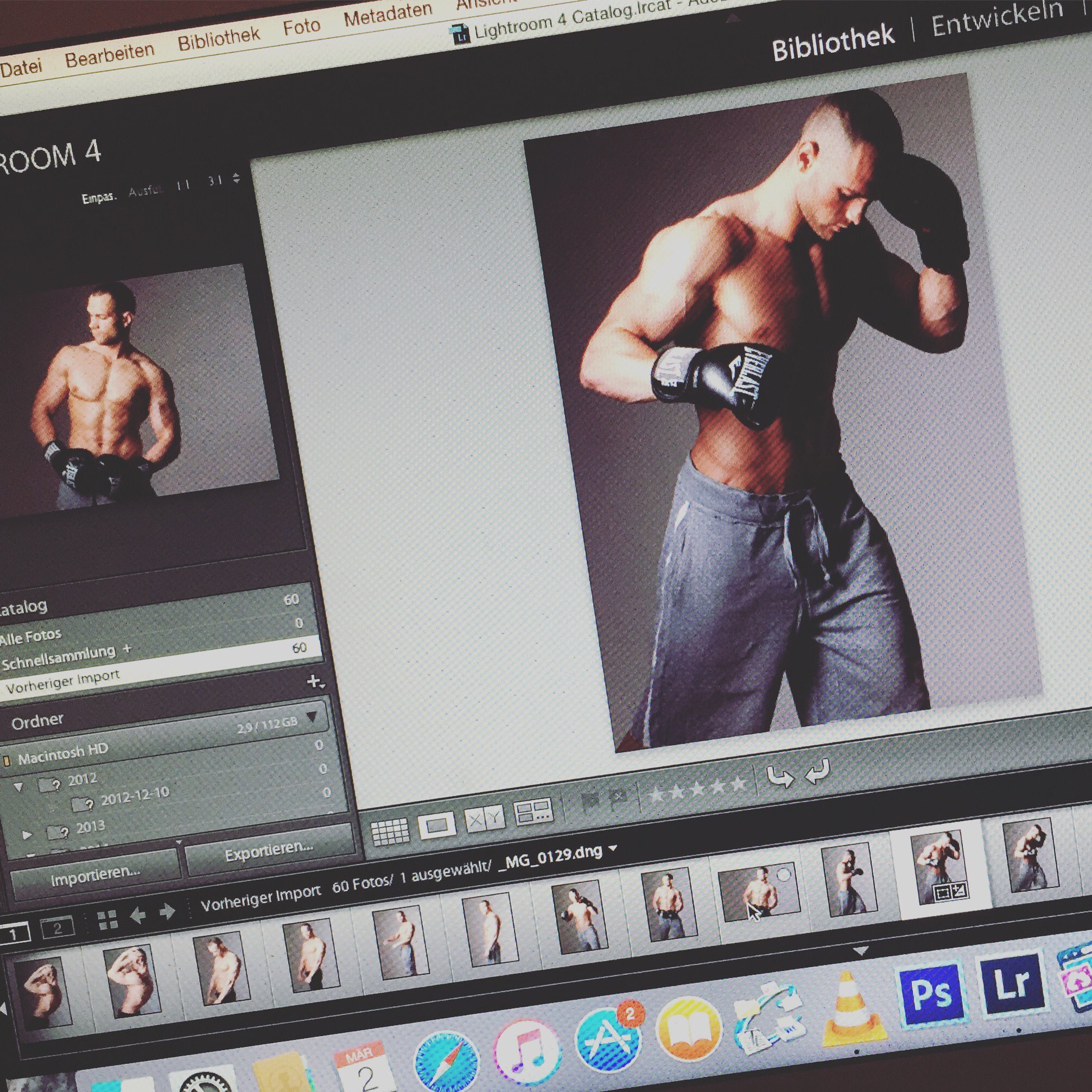The width and height of the screenshot is (1092, 1092).
Task: Open the 2012-12-10 folder
Action: [x=135, y=795]
